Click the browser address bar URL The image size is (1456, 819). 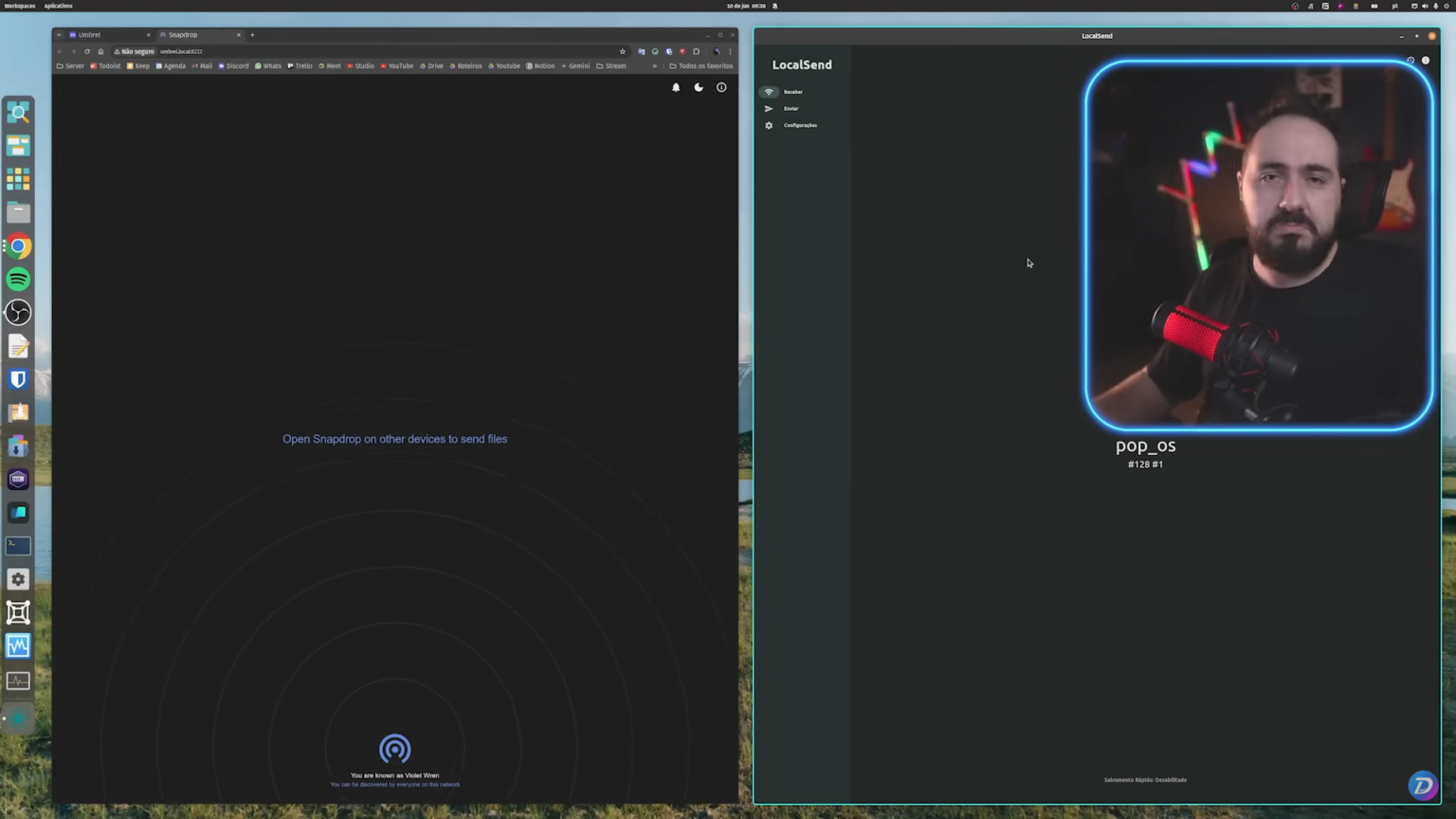[181, 52]
